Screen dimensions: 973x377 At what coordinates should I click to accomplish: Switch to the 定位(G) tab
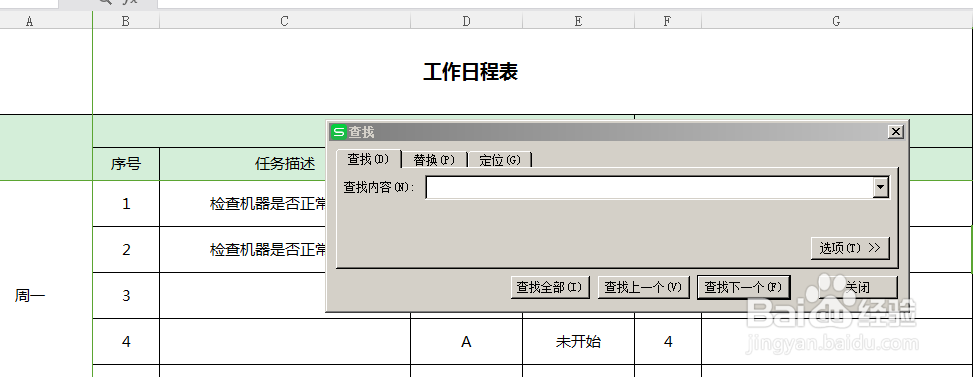(x=500, y=160)
